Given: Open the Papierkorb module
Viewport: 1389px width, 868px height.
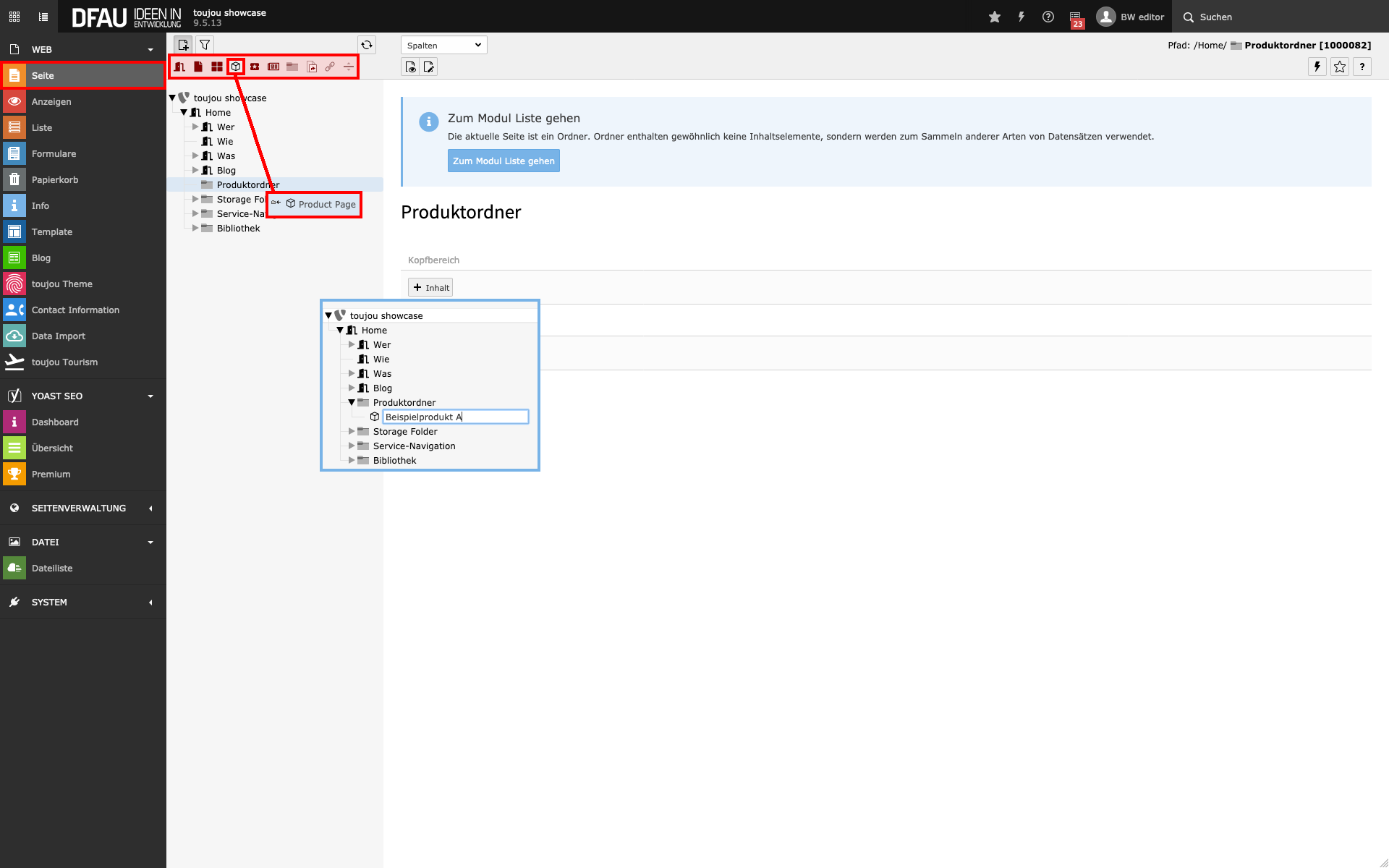Looking at the screenshot, I should [x=54, y=179].
